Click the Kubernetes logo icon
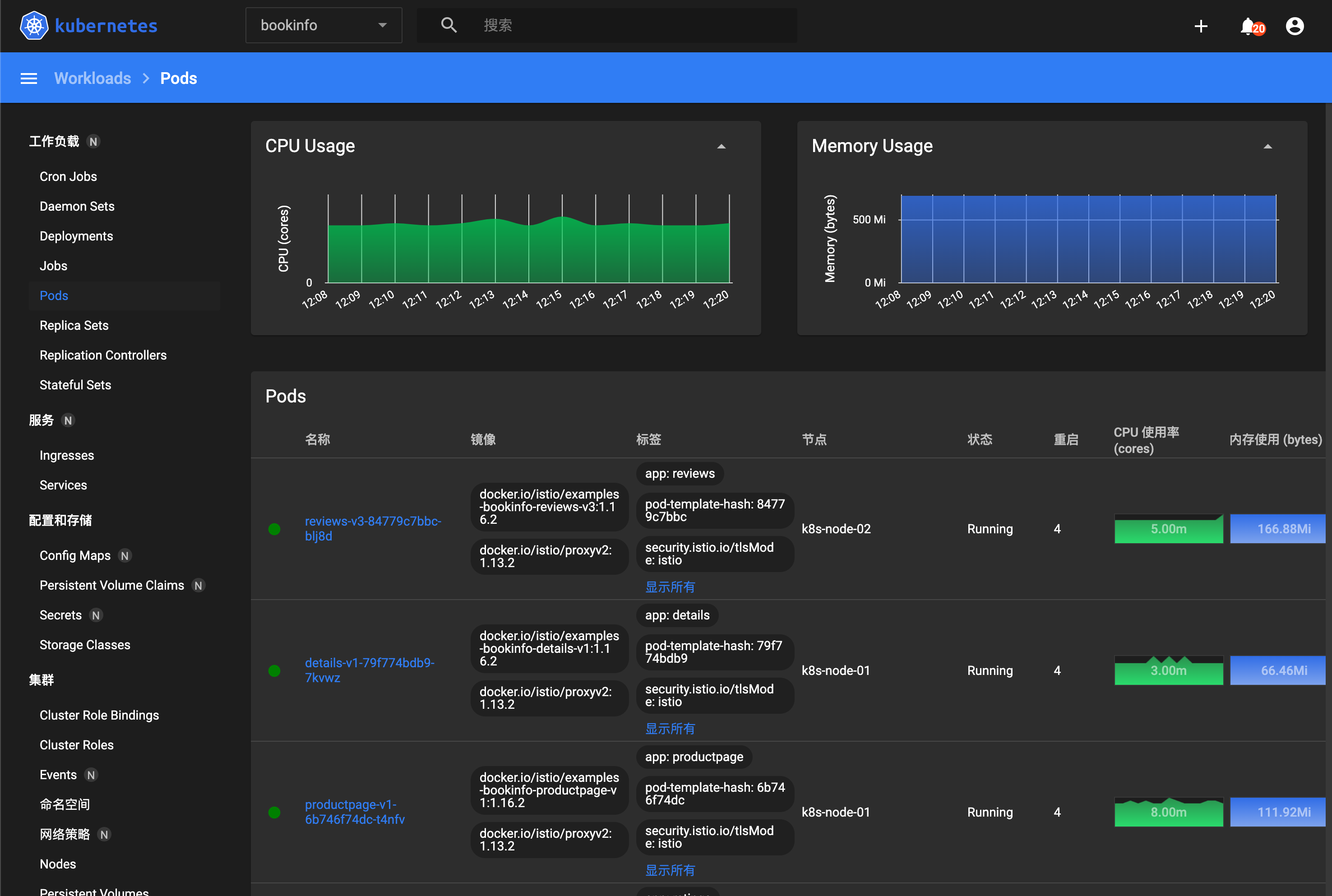This screenshot has height=896, width=1332. click(34, 26)
